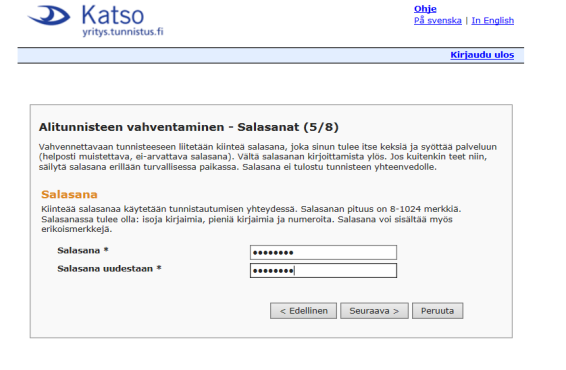Click the yritys.tunnistus.fi text
The image size is (566, 370).
click(123, 32)
